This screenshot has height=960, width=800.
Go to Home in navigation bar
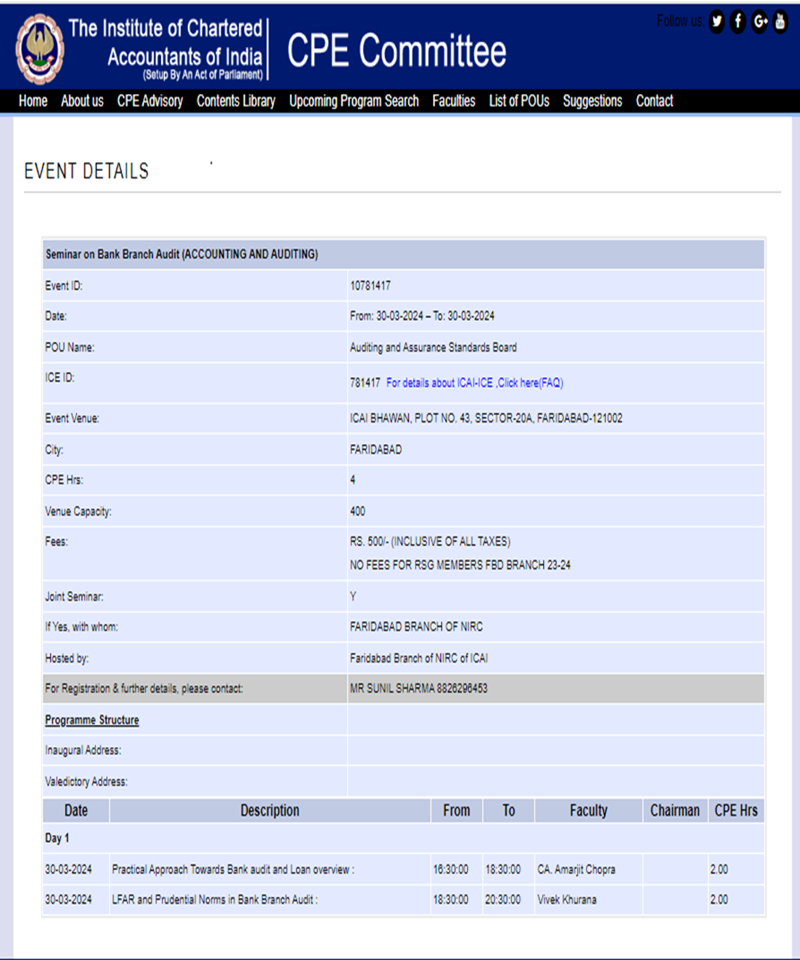(33, 101)
